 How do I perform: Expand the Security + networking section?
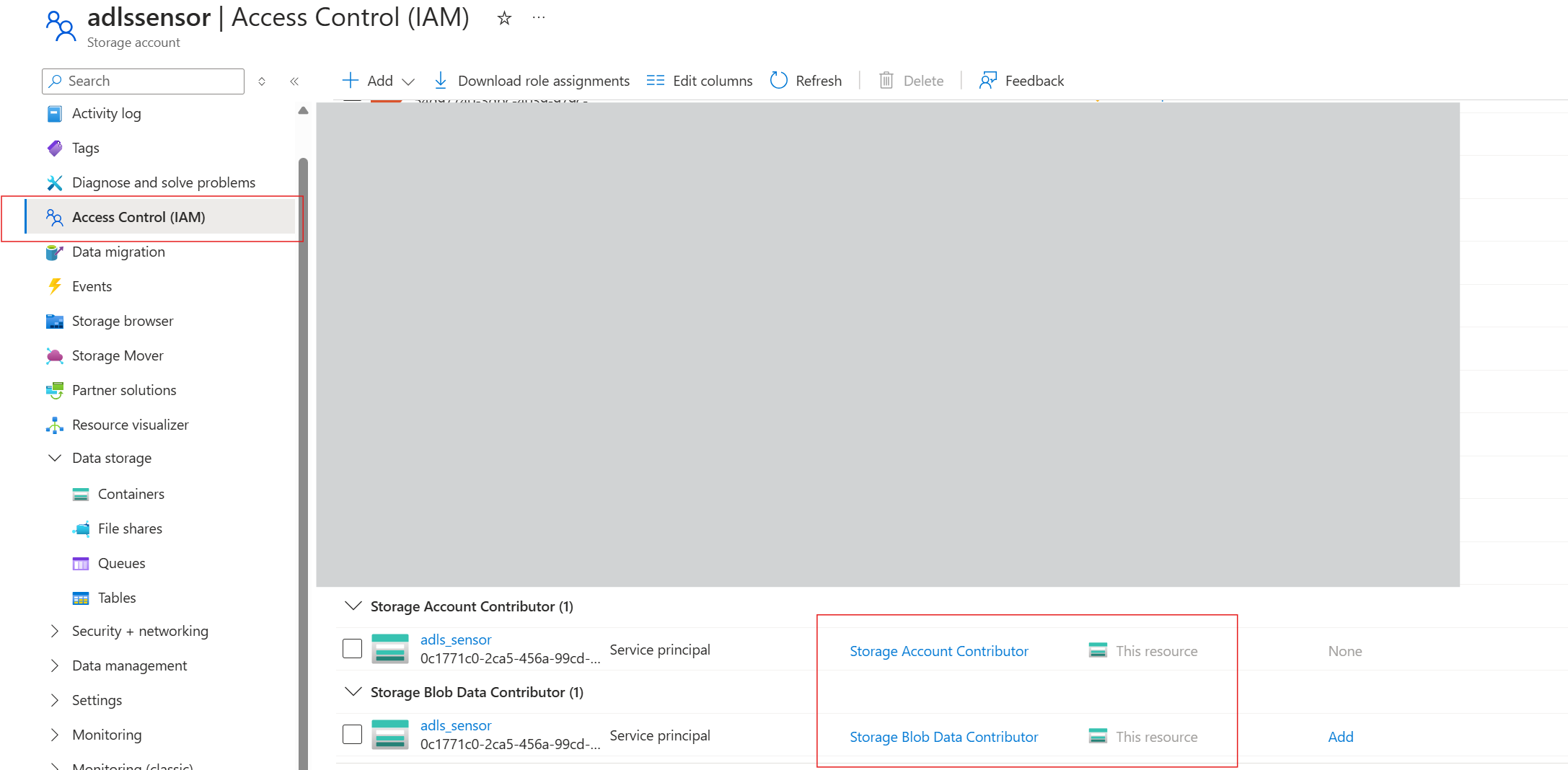pyautogui.click(x=54, y=631)
